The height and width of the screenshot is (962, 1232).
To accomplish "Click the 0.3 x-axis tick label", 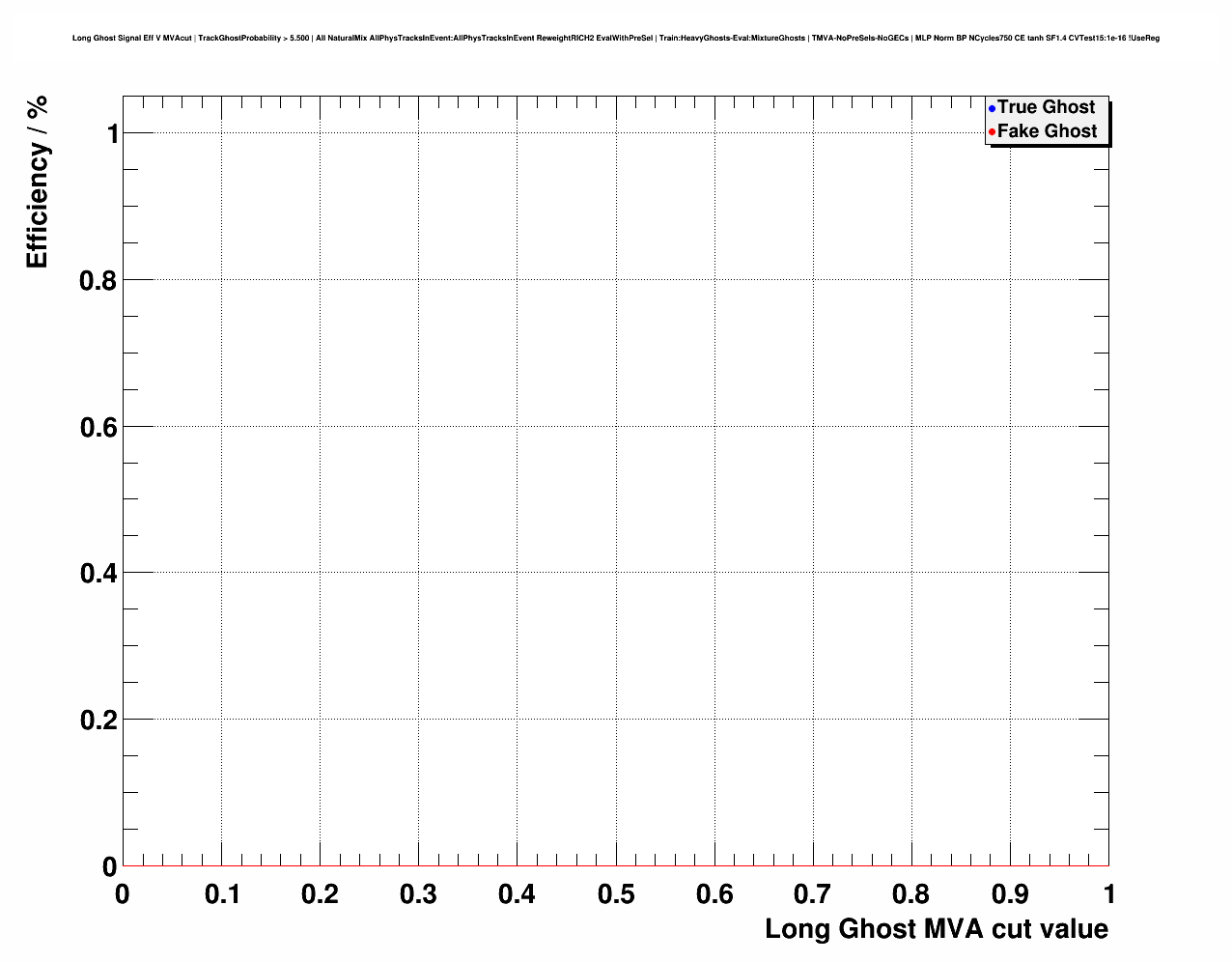I will pos(419,894).
